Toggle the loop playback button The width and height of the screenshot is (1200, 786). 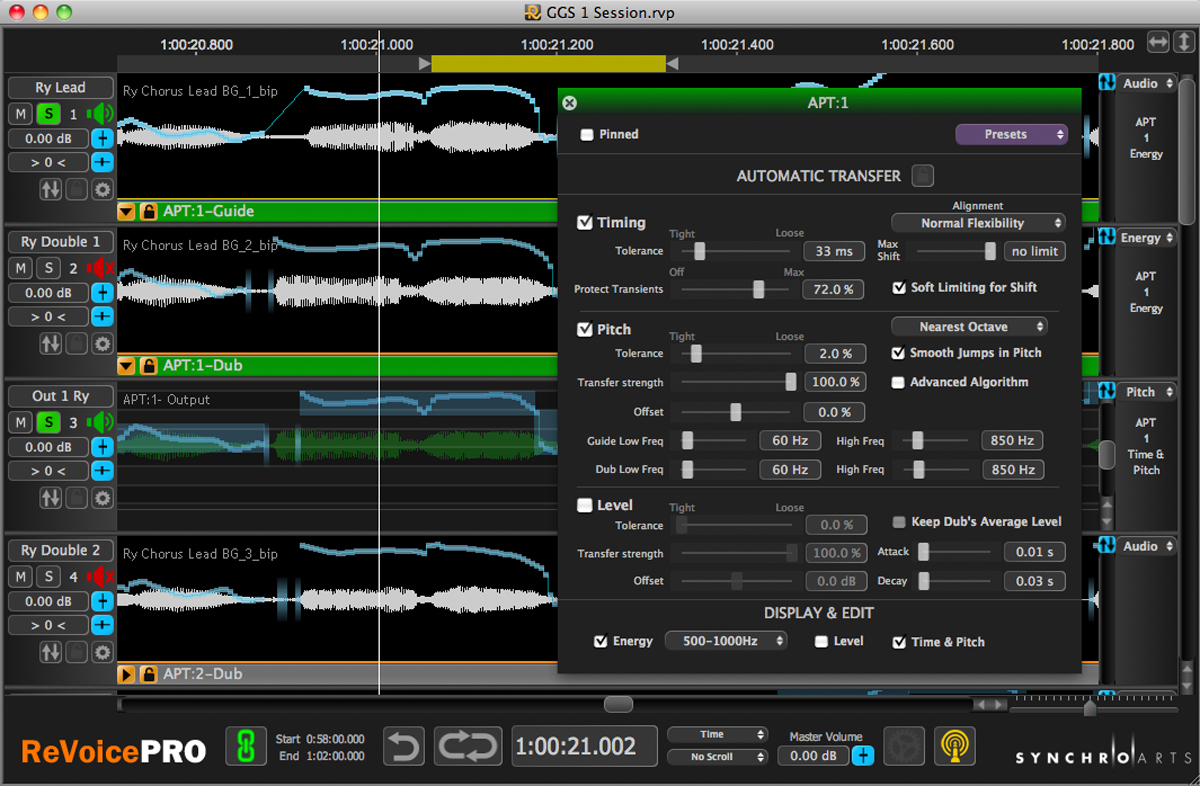pos(468,747)
